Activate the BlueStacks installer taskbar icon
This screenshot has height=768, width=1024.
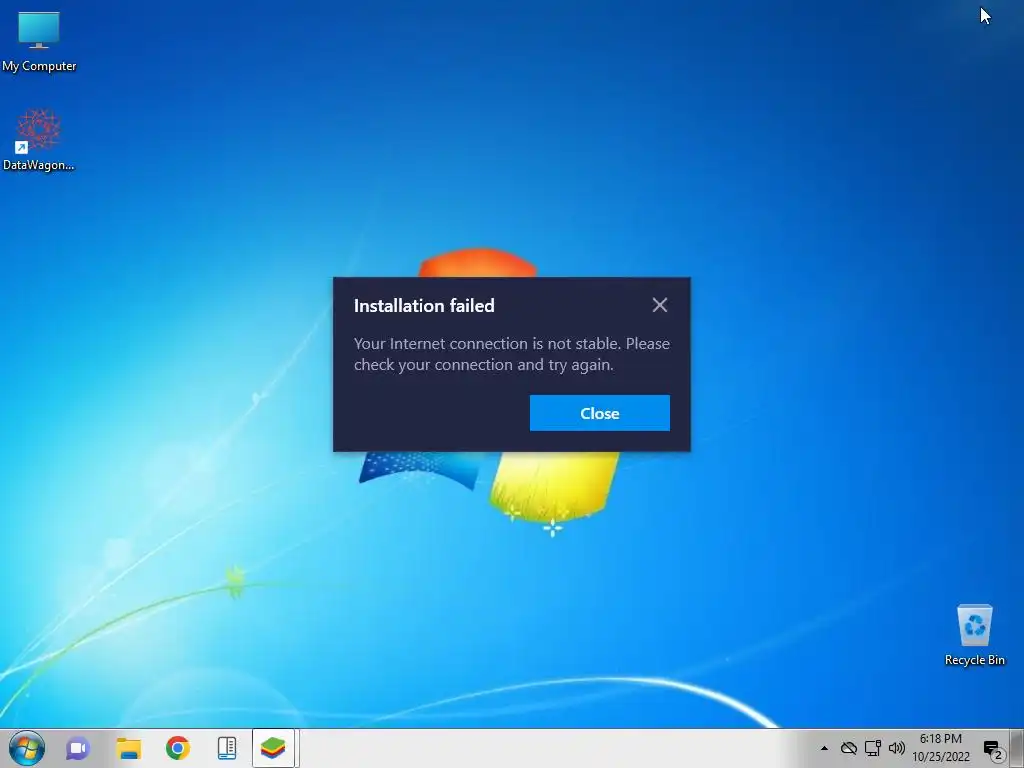click(x=273, y=748)
